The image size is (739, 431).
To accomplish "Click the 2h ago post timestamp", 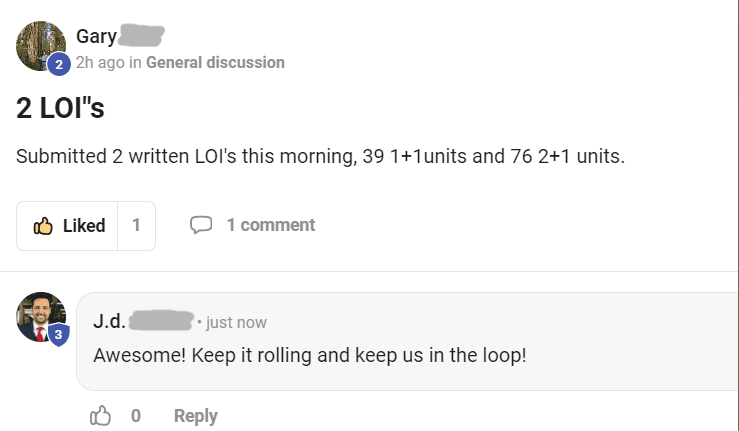I will click(x=100, y=62).
